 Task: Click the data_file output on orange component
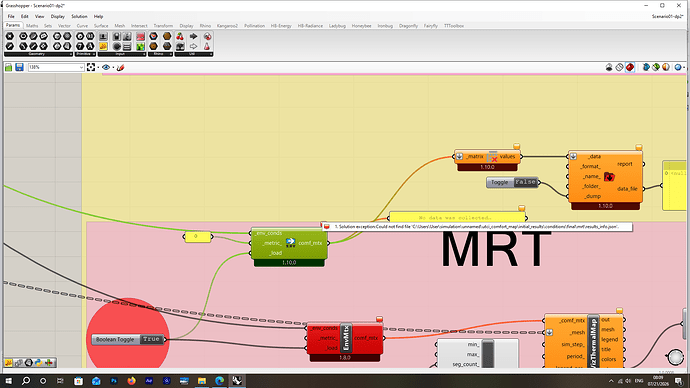point(627,189)
